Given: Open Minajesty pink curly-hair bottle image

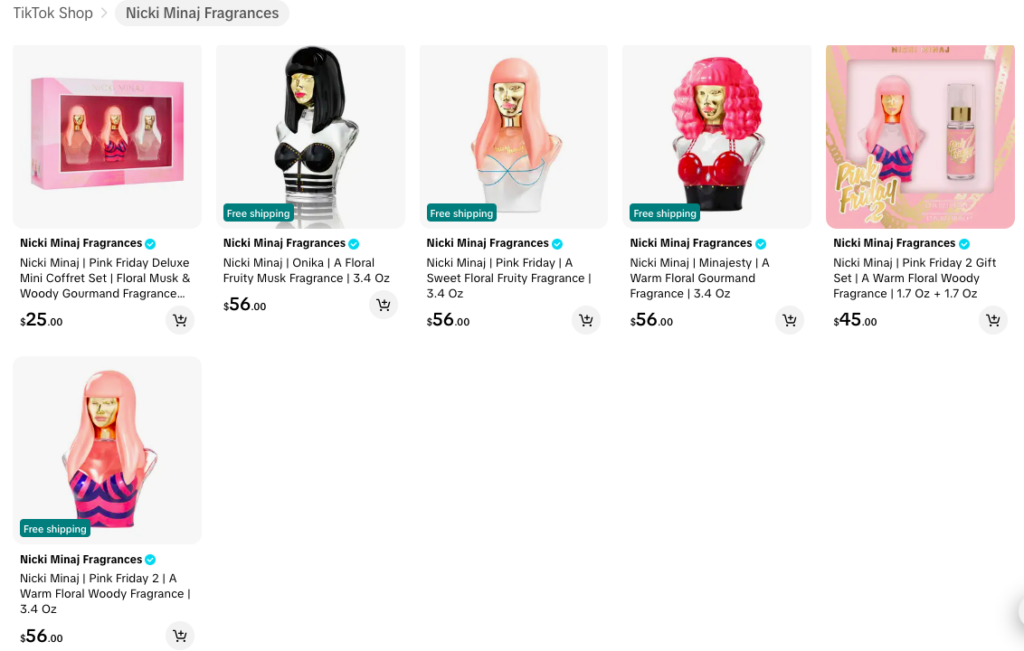Looking at the screenshot, I should pyautogui.click(x=716, y=136).
